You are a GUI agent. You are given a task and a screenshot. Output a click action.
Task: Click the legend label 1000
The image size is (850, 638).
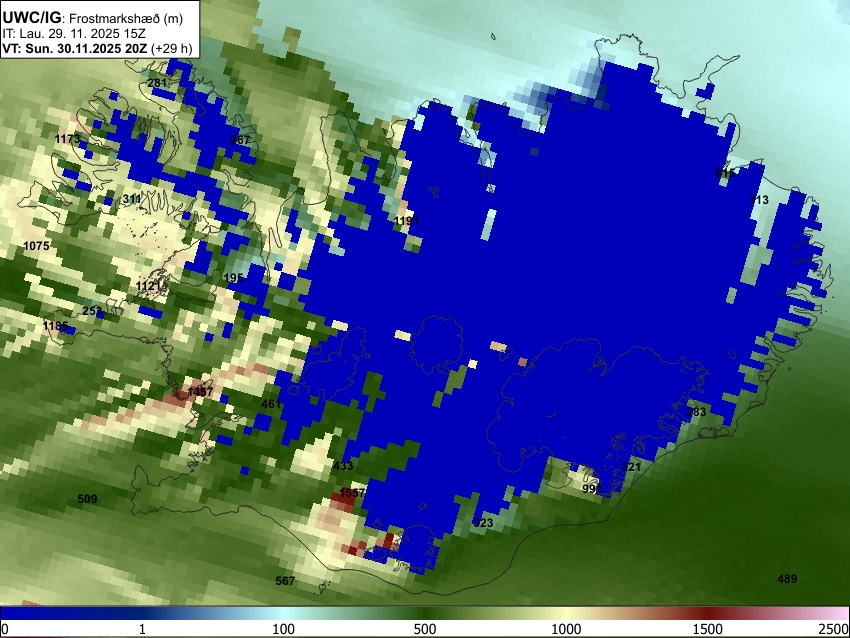[x=566, y=629]
